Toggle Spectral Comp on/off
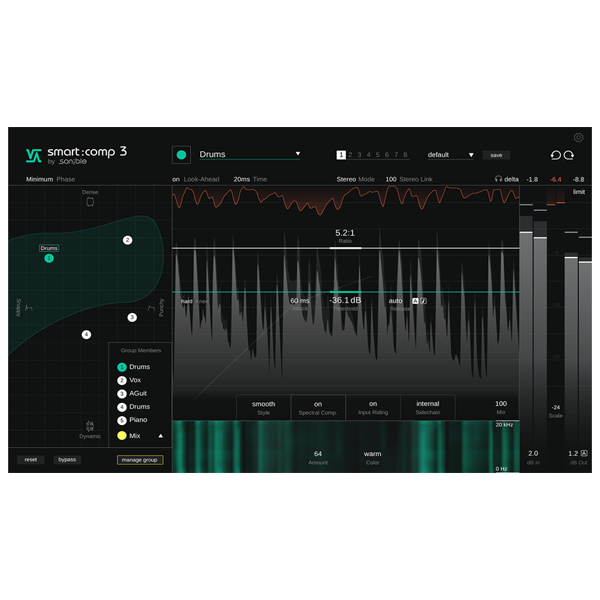The width and height of the screenshot is (600, 600). [x=318, y=404]
